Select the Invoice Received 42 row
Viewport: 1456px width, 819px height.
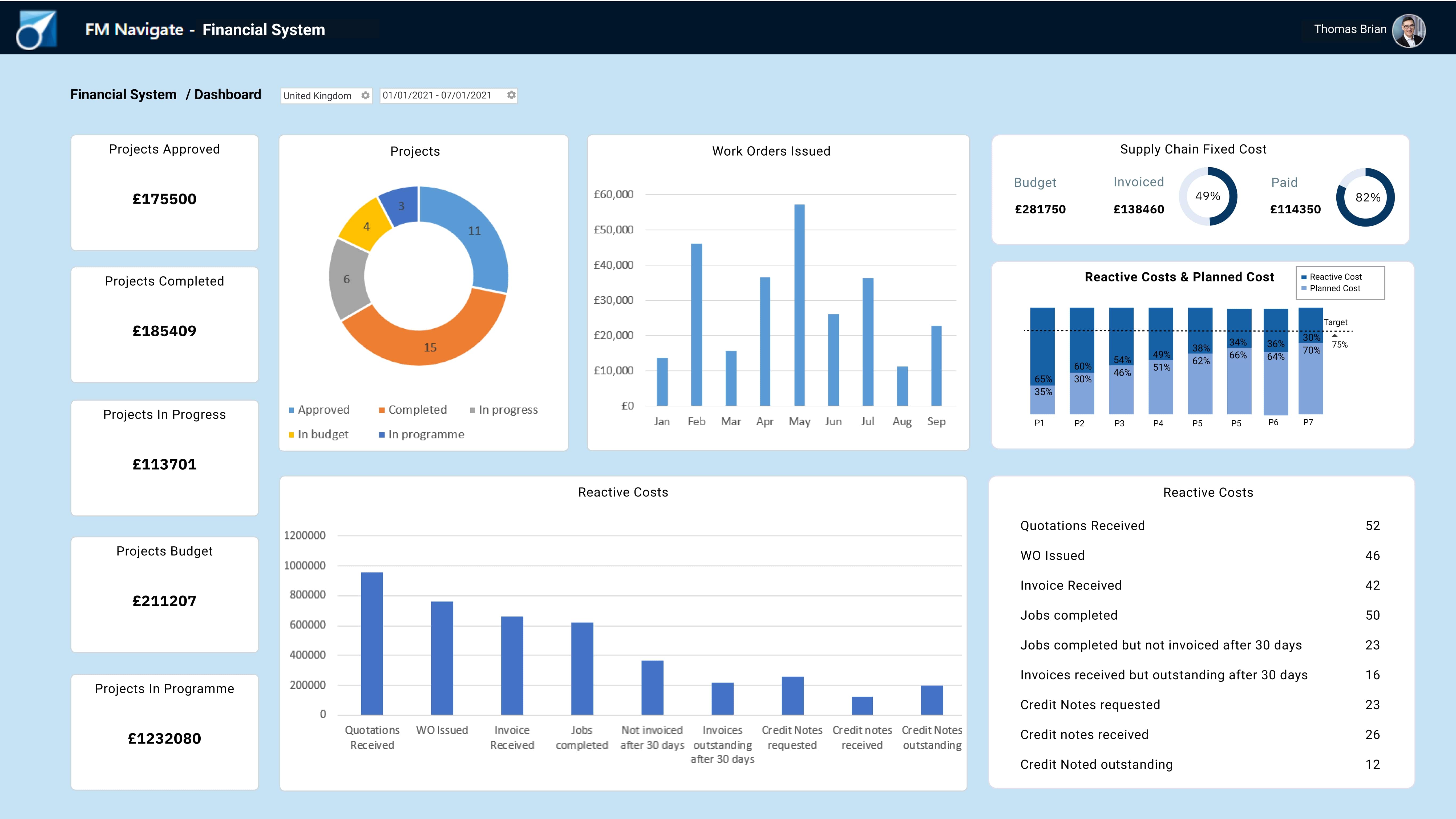[x=1199, y=586]
